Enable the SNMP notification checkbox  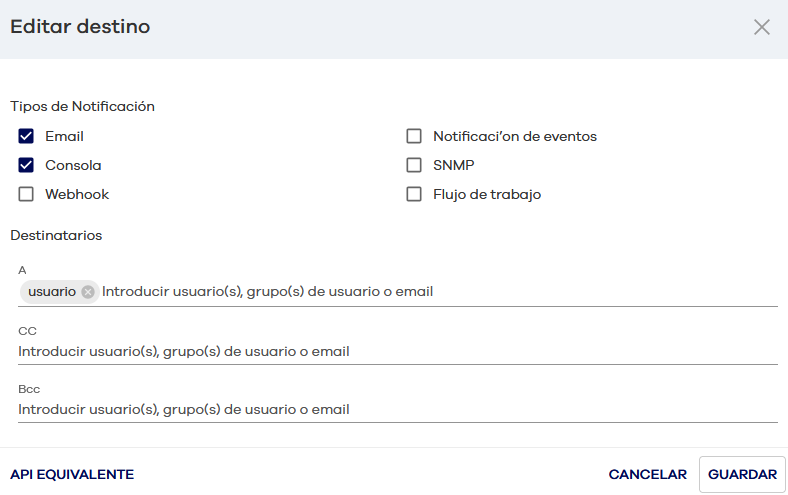coord(414,165)
